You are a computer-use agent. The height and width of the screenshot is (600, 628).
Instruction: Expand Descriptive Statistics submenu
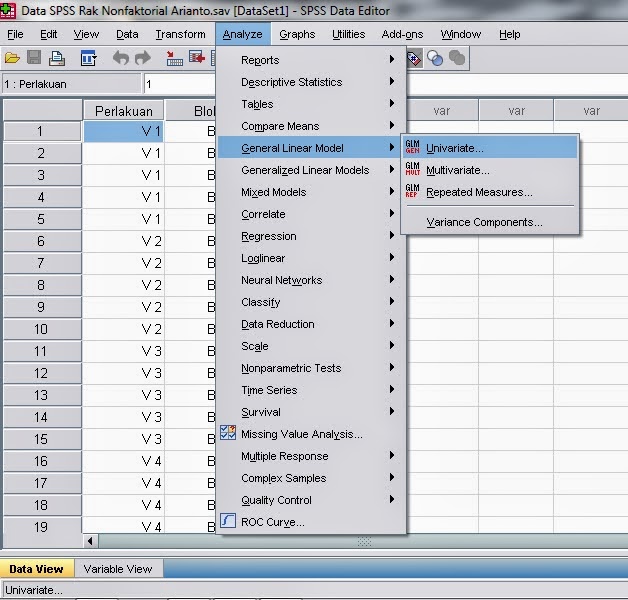[311, 82]
